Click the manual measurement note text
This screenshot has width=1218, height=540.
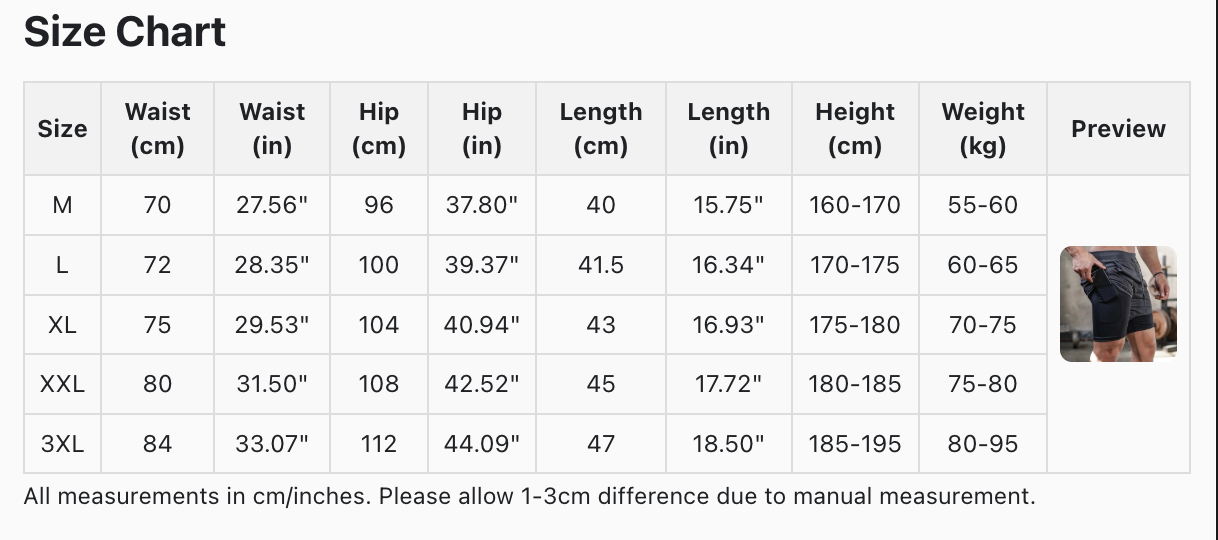pyautogui.click(x=529, y=496)
